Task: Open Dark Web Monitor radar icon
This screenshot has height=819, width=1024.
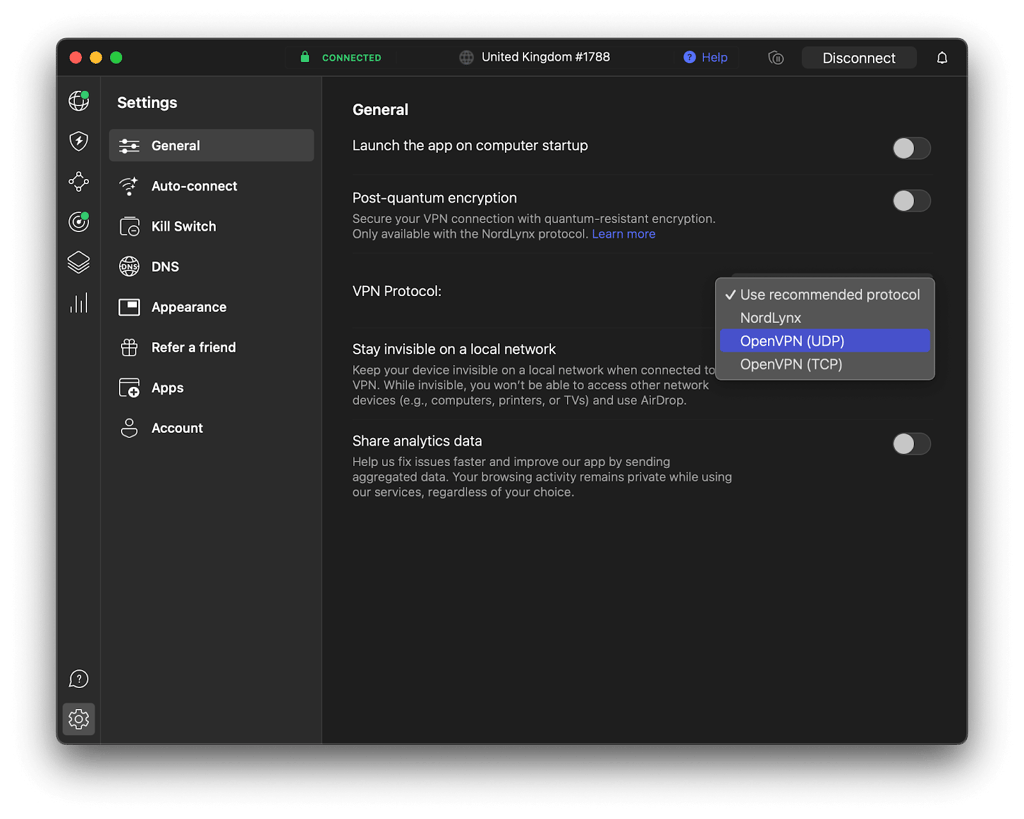Action: point(78,222)
